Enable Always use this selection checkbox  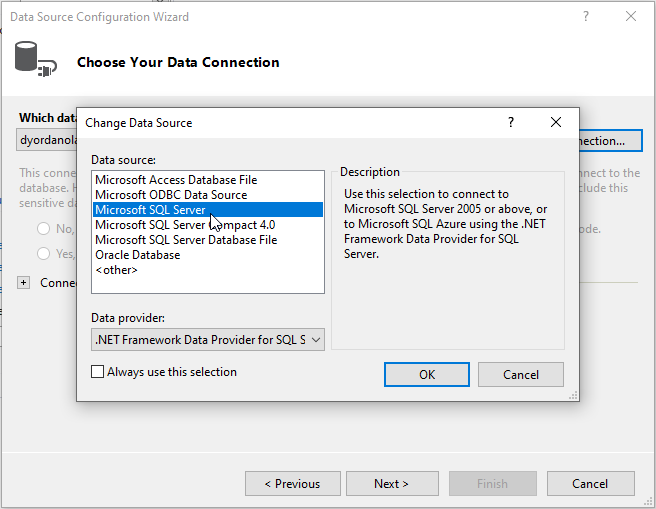[x=98, y=372]
